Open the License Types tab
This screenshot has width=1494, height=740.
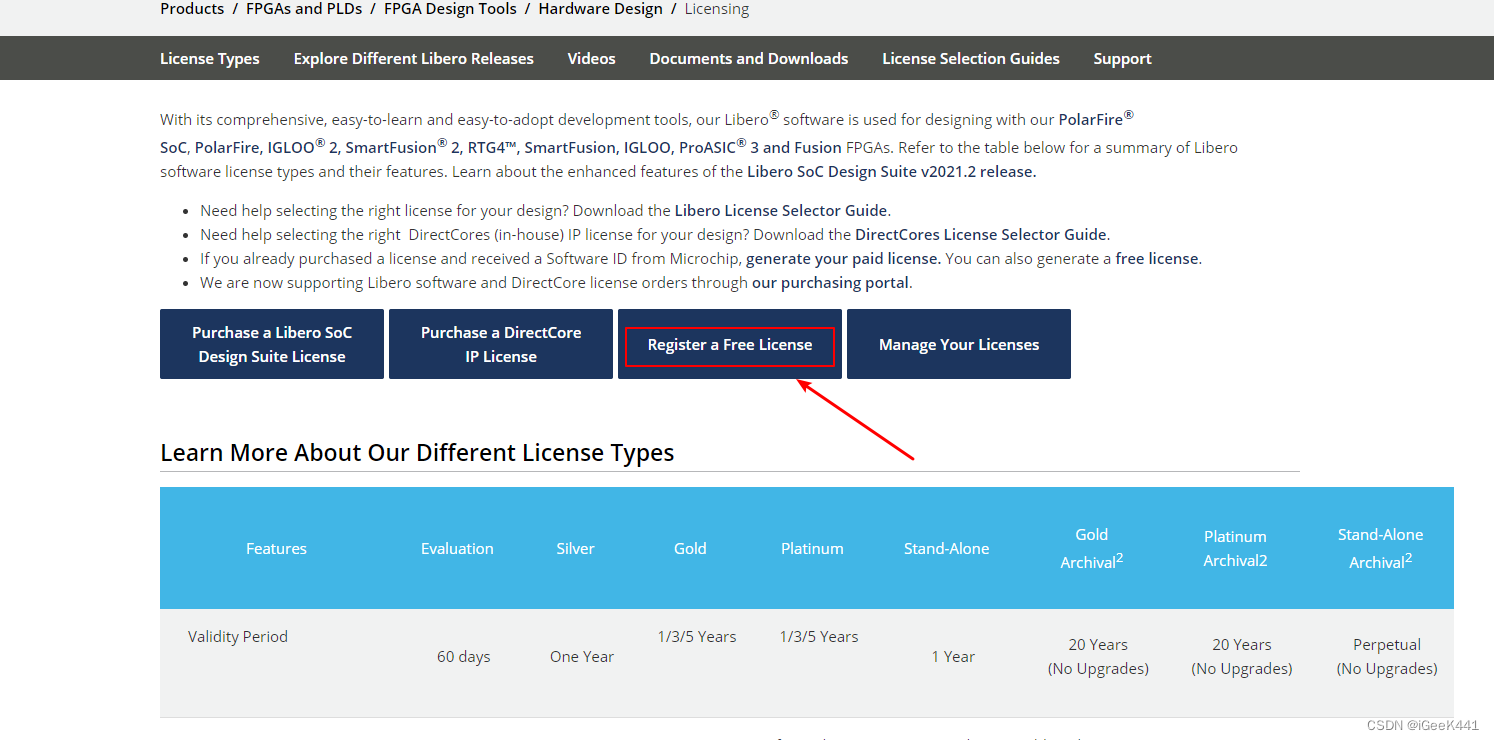click(210, 59)
